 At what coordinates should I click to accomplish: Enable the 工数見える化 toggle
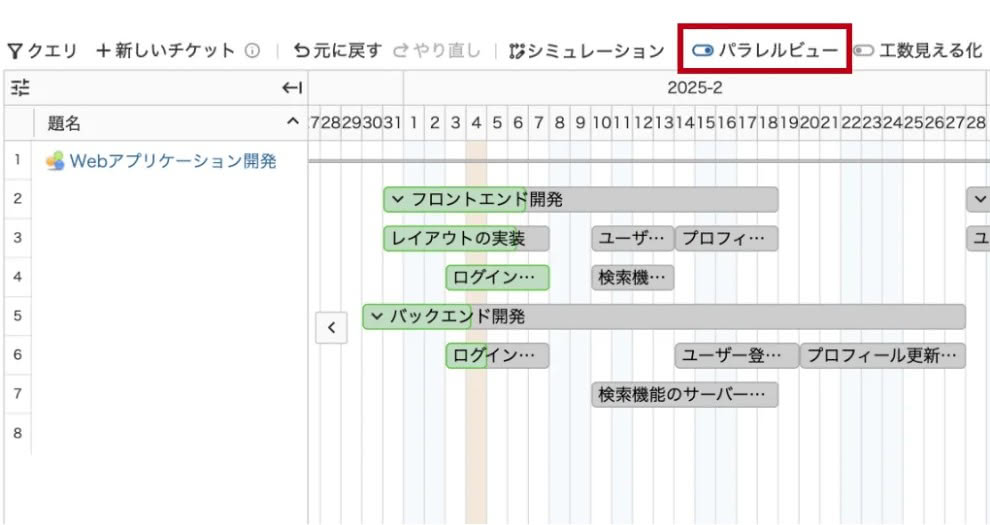tap(863, 50)
